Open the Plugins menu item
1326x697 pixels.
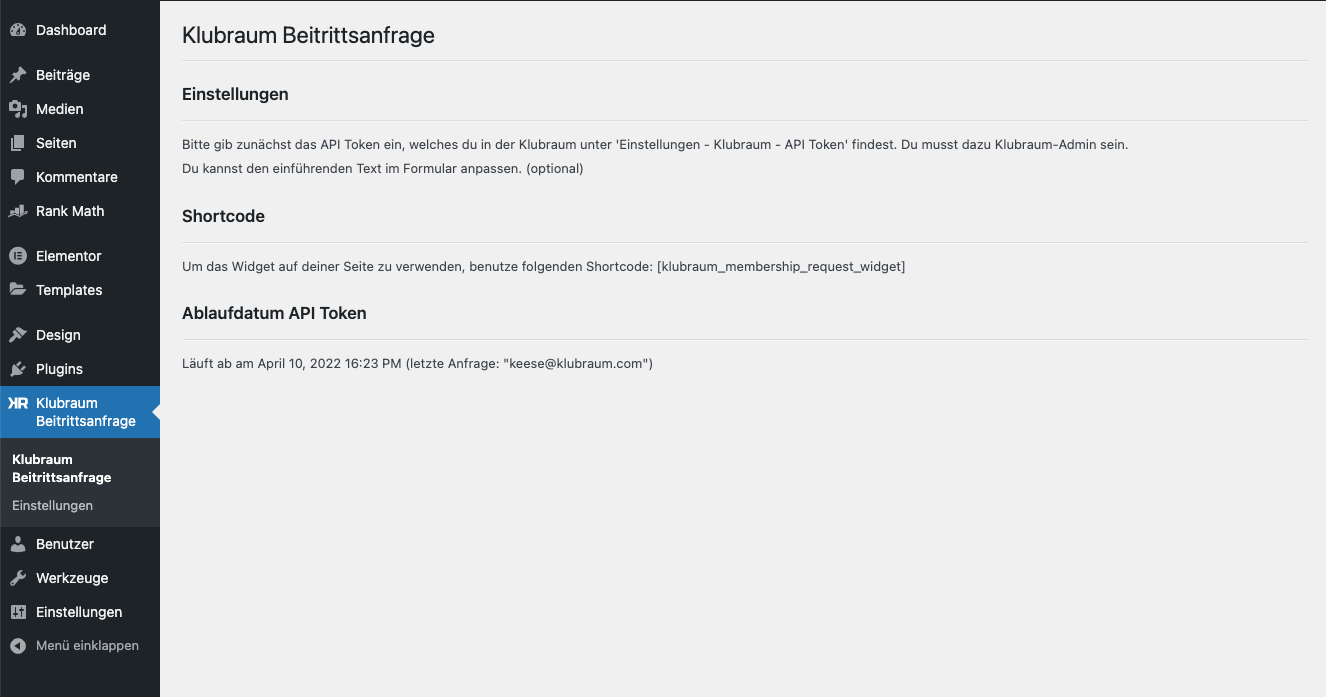(x=59, y=369)
